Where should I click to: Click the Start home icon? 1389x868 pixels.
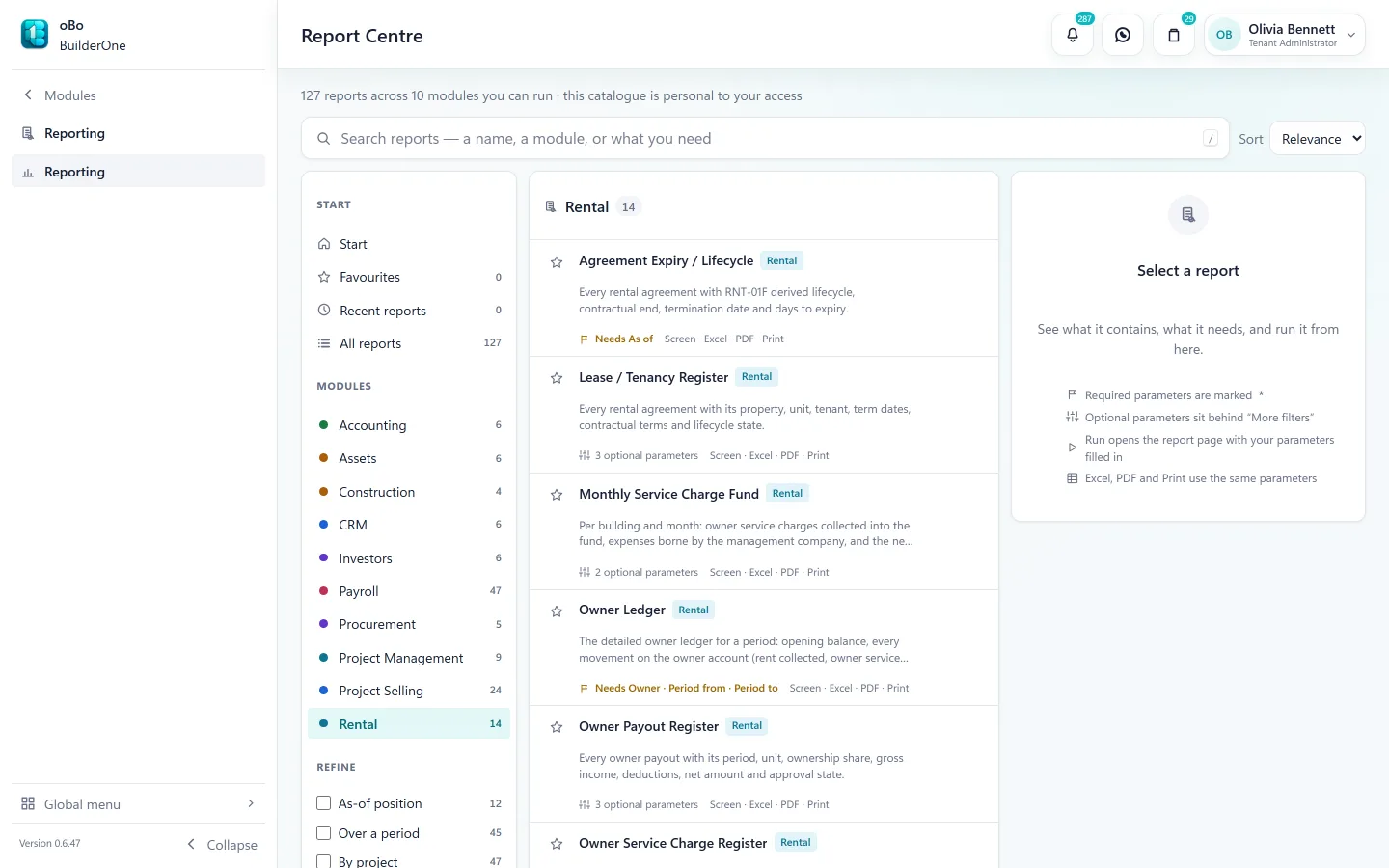[324, 244]
